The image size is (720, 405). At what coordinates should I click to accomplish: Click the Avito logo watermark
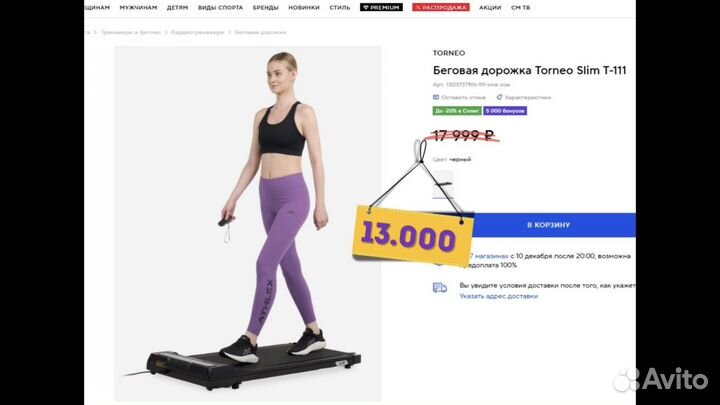[x=660, y=379]
